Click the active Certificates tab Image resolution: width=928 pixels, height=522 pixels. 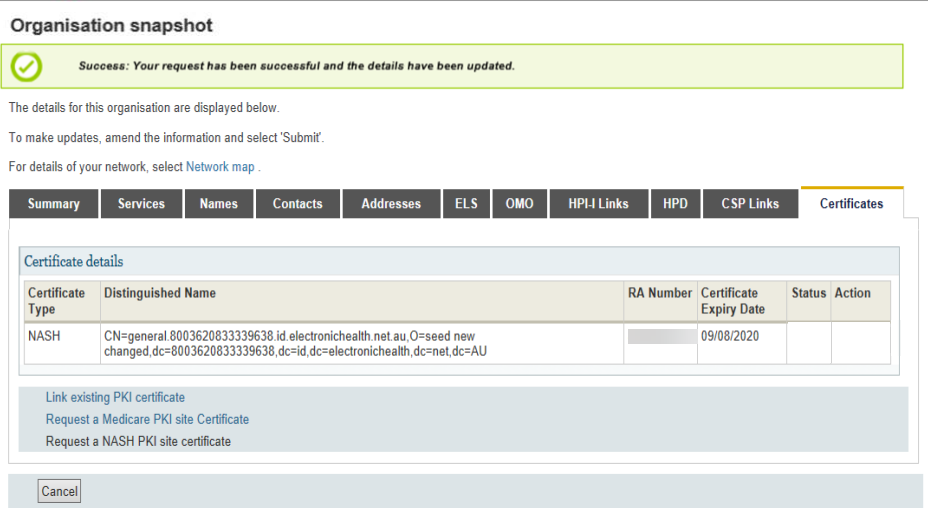[x=851, y=204]
